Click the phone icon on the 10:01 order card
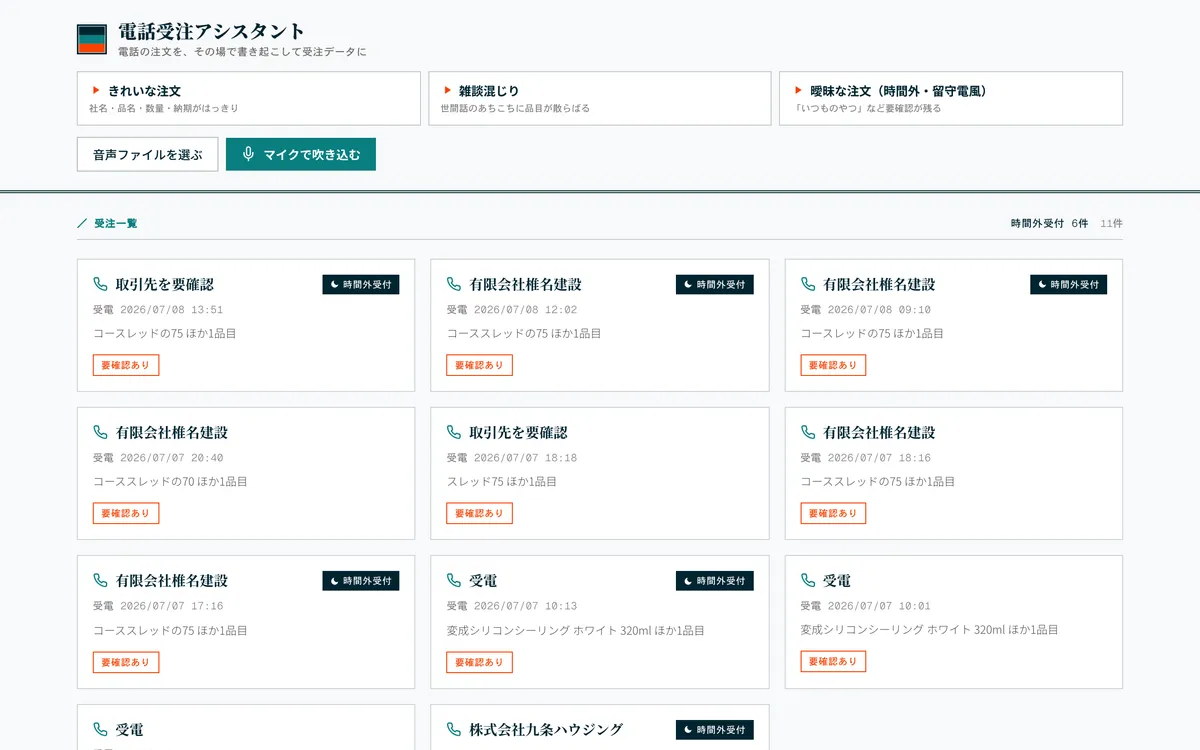 point(808,580)
